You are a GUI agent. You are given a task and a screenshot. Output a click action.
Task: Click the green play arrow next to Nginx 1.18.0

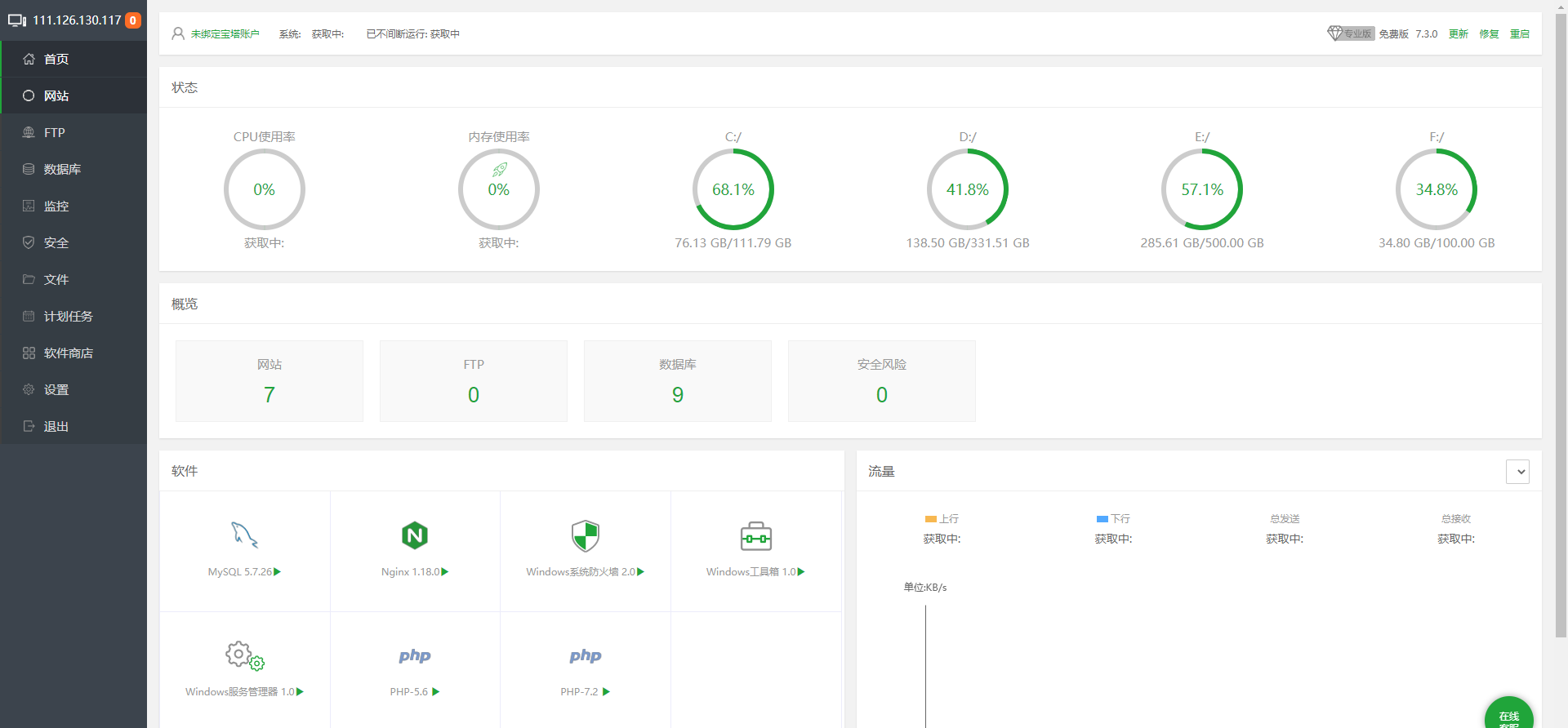pyautogui.click(x=445, y=571)
